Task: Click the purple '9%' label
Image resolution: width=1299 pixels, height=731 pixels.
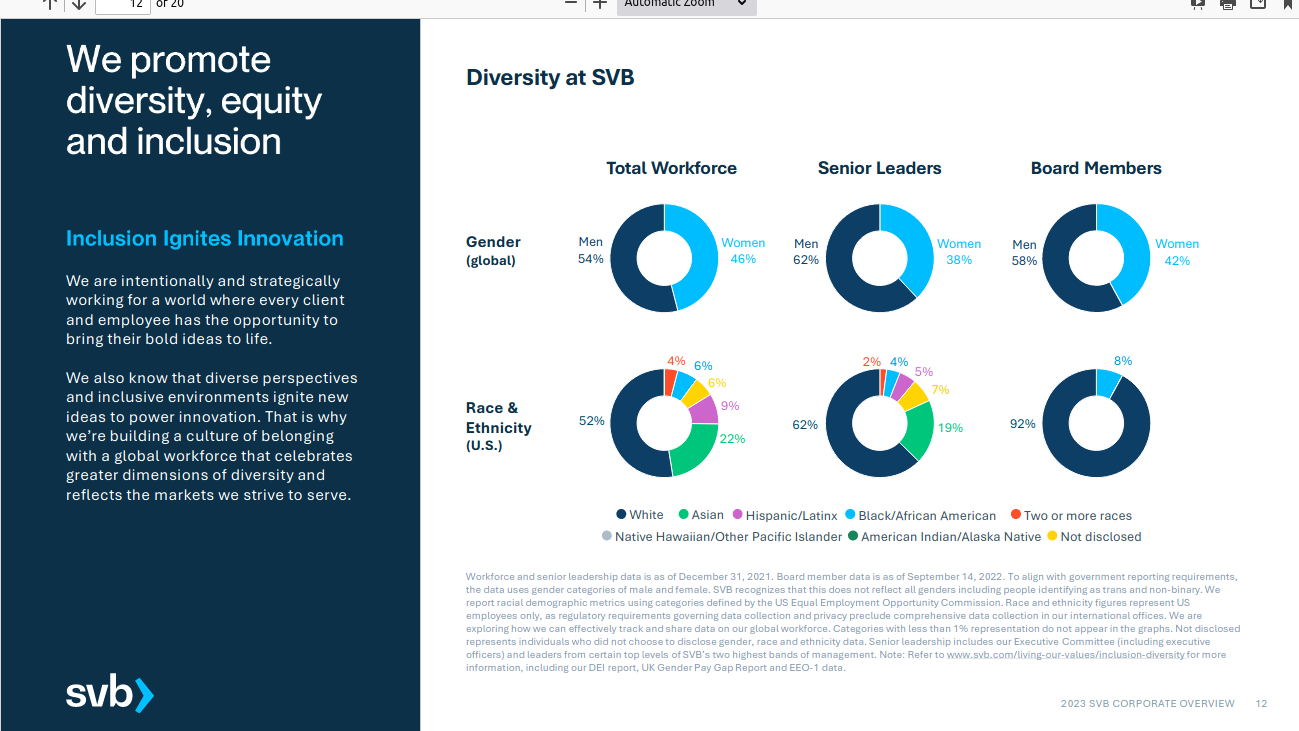Action: [x=730, y=406]
